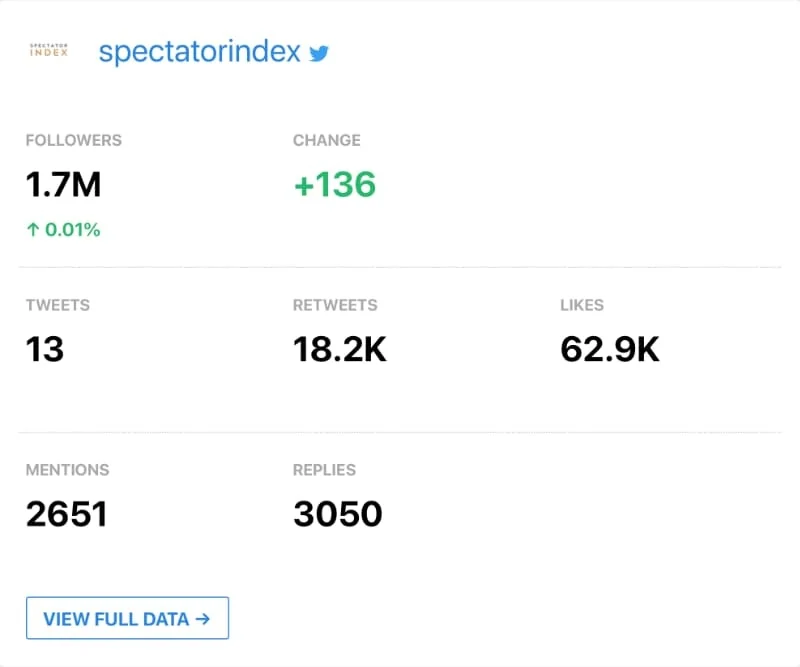This screenshot has height=667, width=800.
Task: Click the Mentions heading label
Action: (x=68, y=469)
